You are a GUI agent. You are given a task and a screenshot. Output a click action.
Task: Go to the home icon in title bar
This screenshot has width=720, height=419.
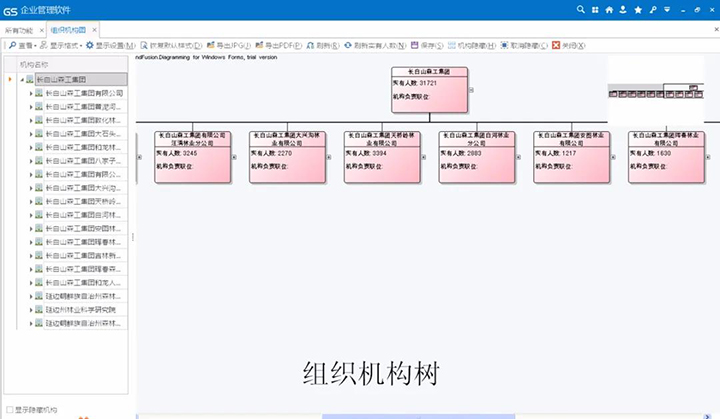click(x=609, y=9)
